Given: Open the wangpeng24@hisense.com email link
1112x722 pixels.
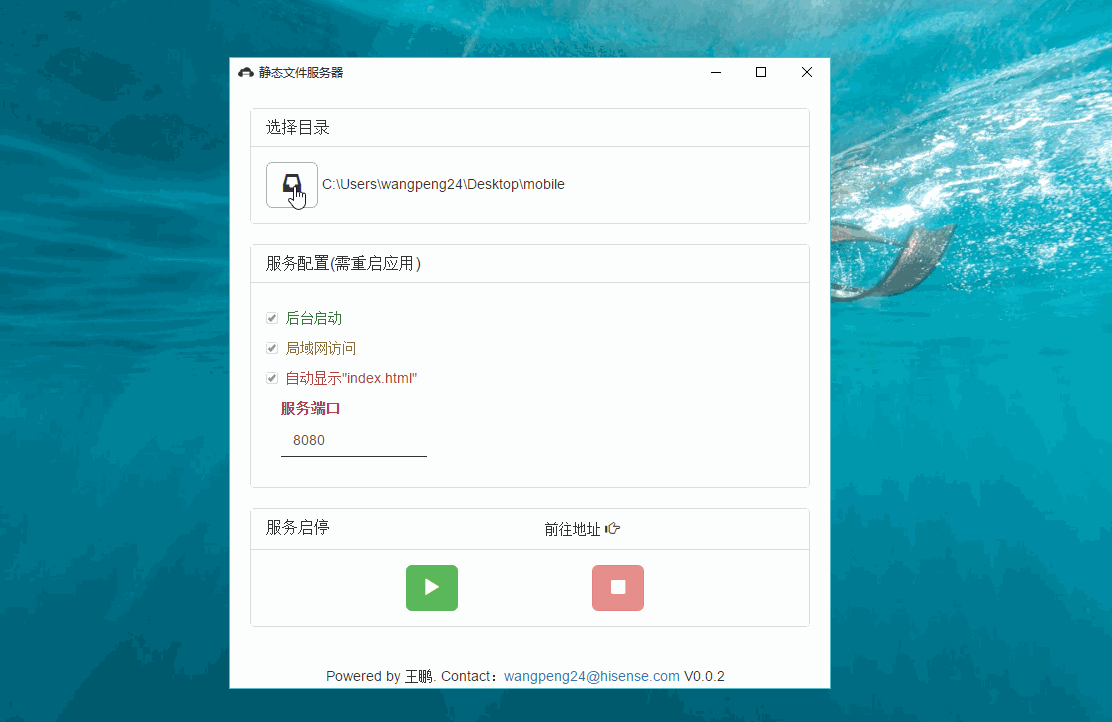Looking at the screenshot, I should tap(591, 676).
